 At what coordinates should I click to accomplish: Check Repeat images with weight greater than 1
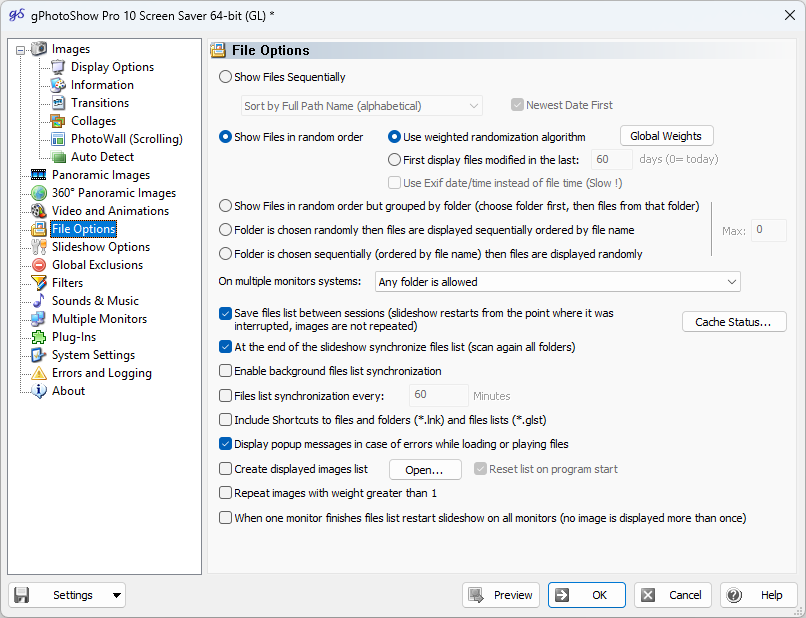click(x=224, y=492)
